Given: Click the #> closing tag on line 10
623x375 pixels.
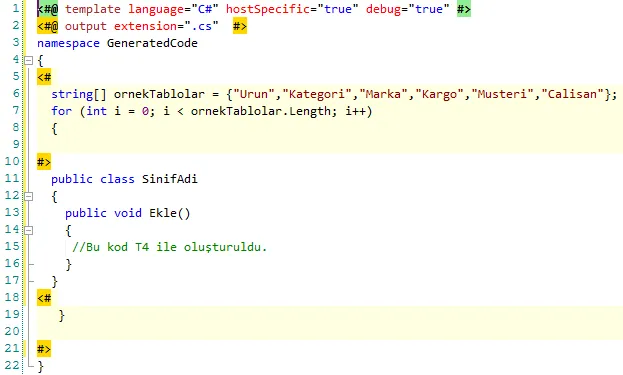Looking at the screenshot, I should tap(44, 162).
